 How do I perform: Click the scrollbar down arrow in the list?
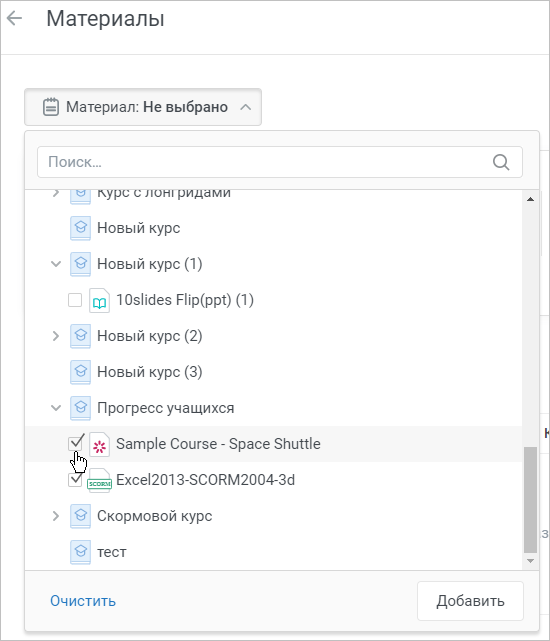coord(530,561)
